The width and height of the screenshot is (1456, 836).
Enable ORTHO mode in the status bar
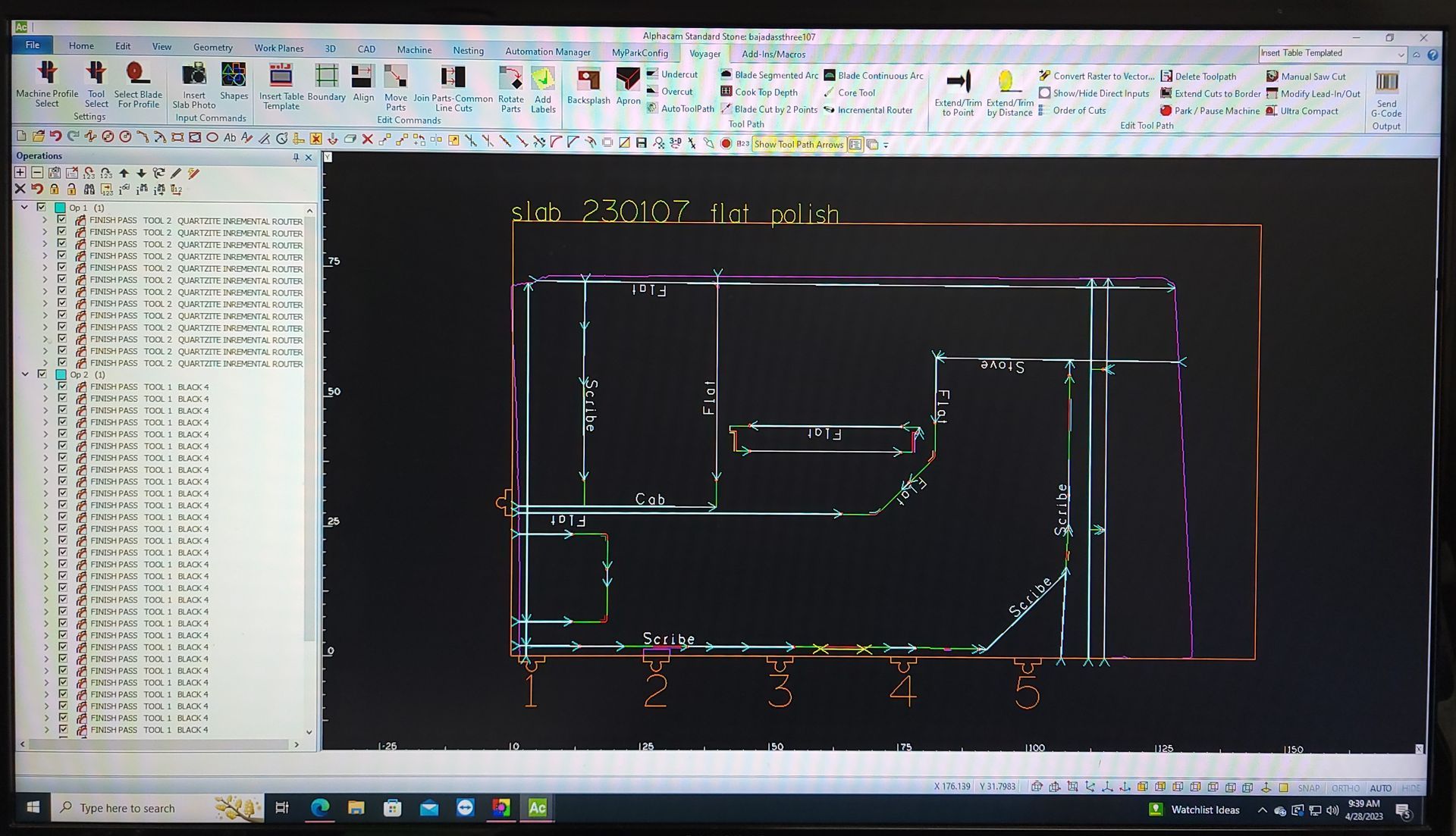1345,788
